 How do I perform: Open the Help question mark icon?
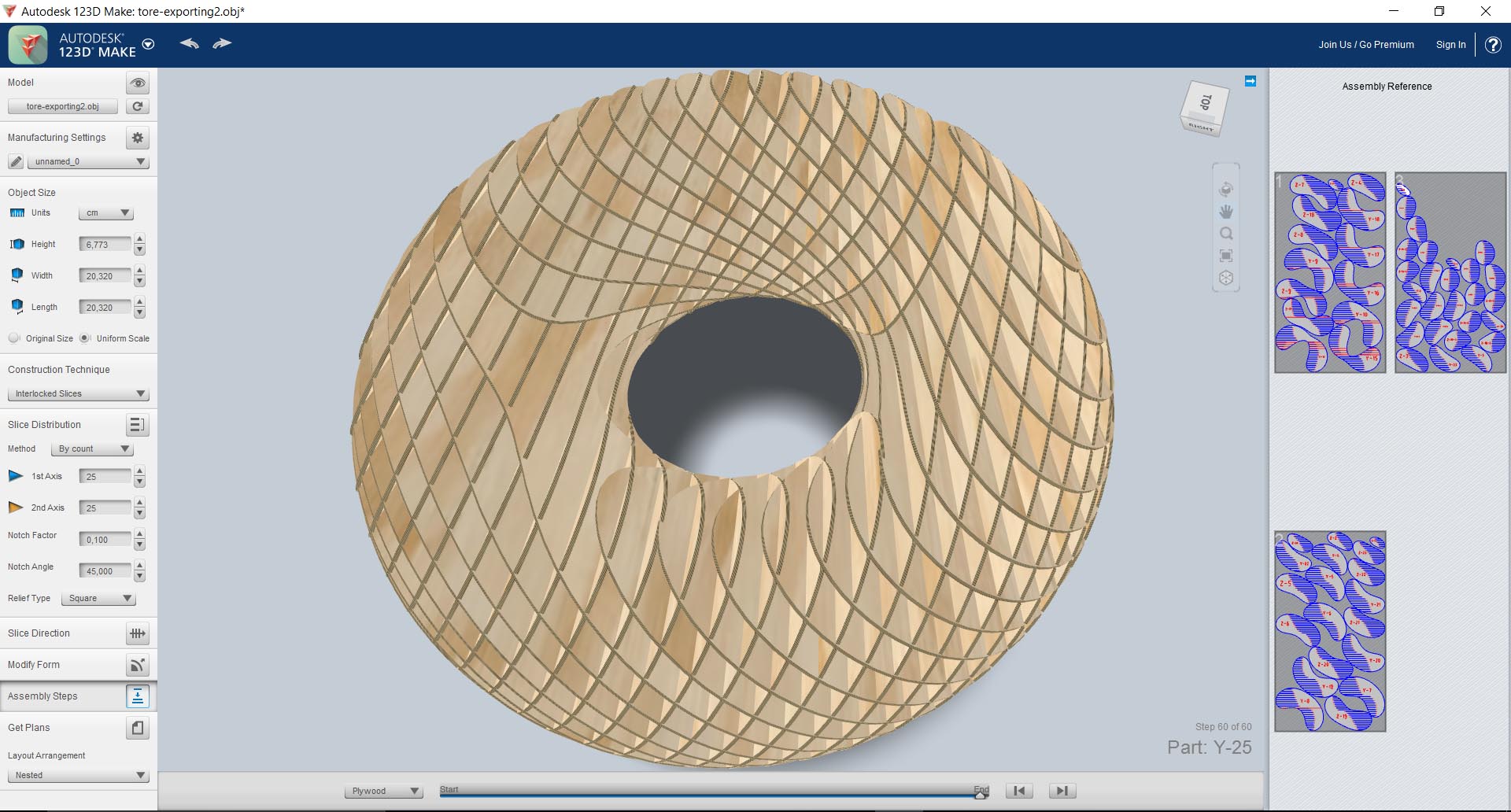pos(1493,45)
